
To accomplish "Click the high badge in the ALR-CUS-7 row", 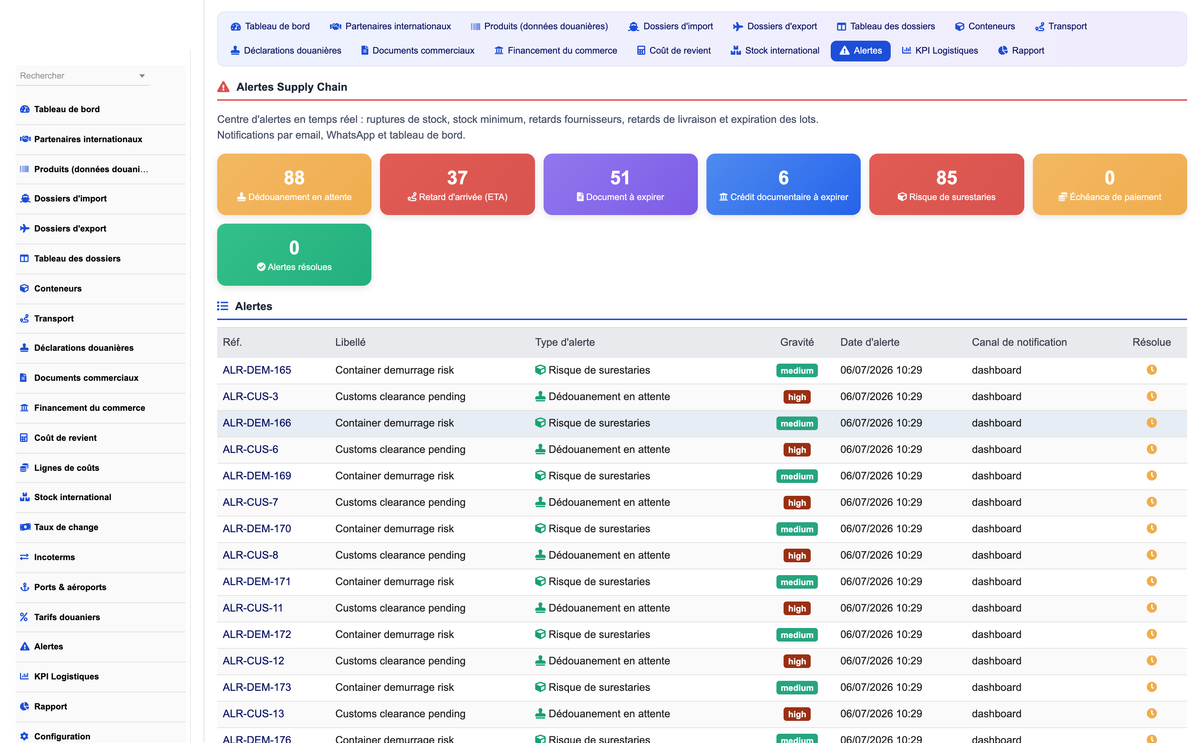I will point(797,503).
